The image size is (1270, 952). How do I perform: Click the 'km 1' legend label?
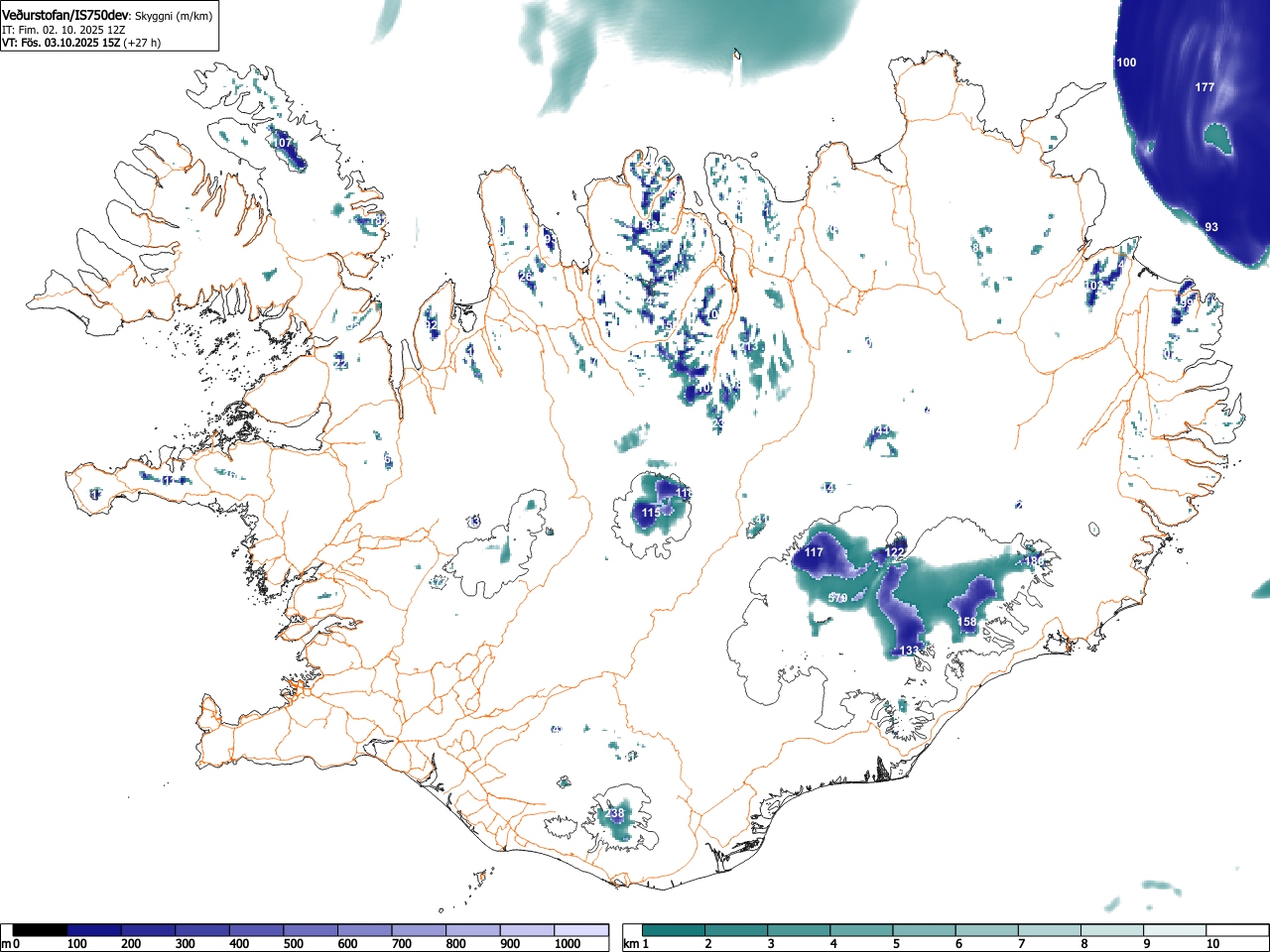click(x=637, y=944)
